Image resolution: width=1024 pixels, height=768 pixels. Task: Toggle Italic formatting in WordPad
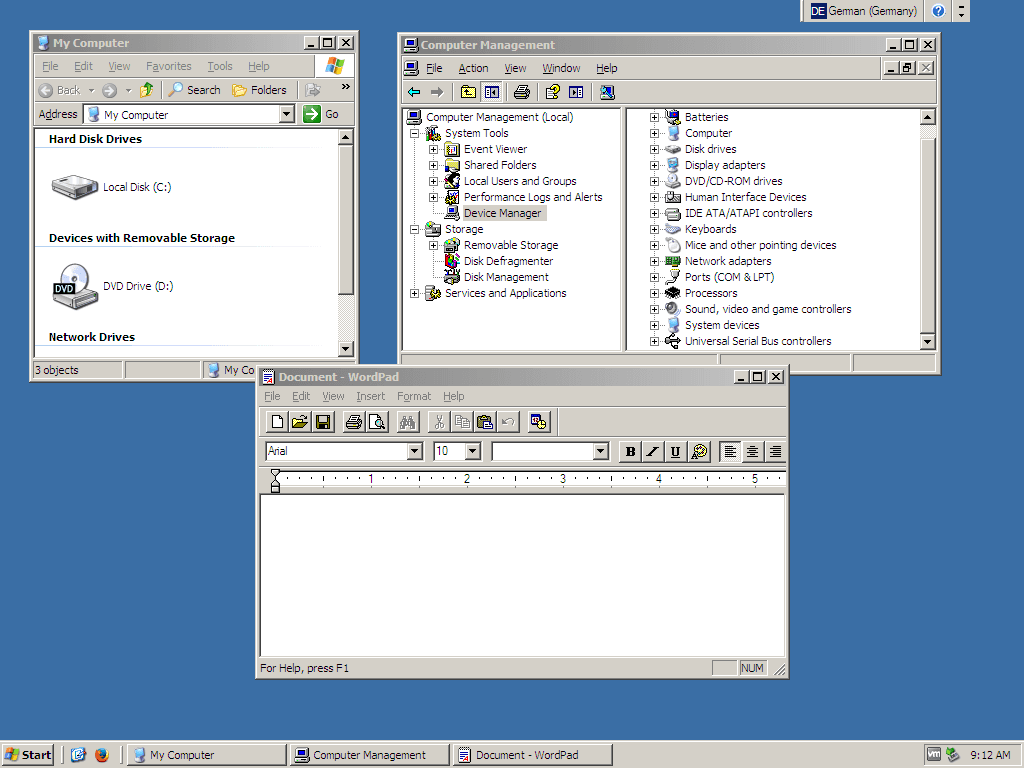point(652,451)
